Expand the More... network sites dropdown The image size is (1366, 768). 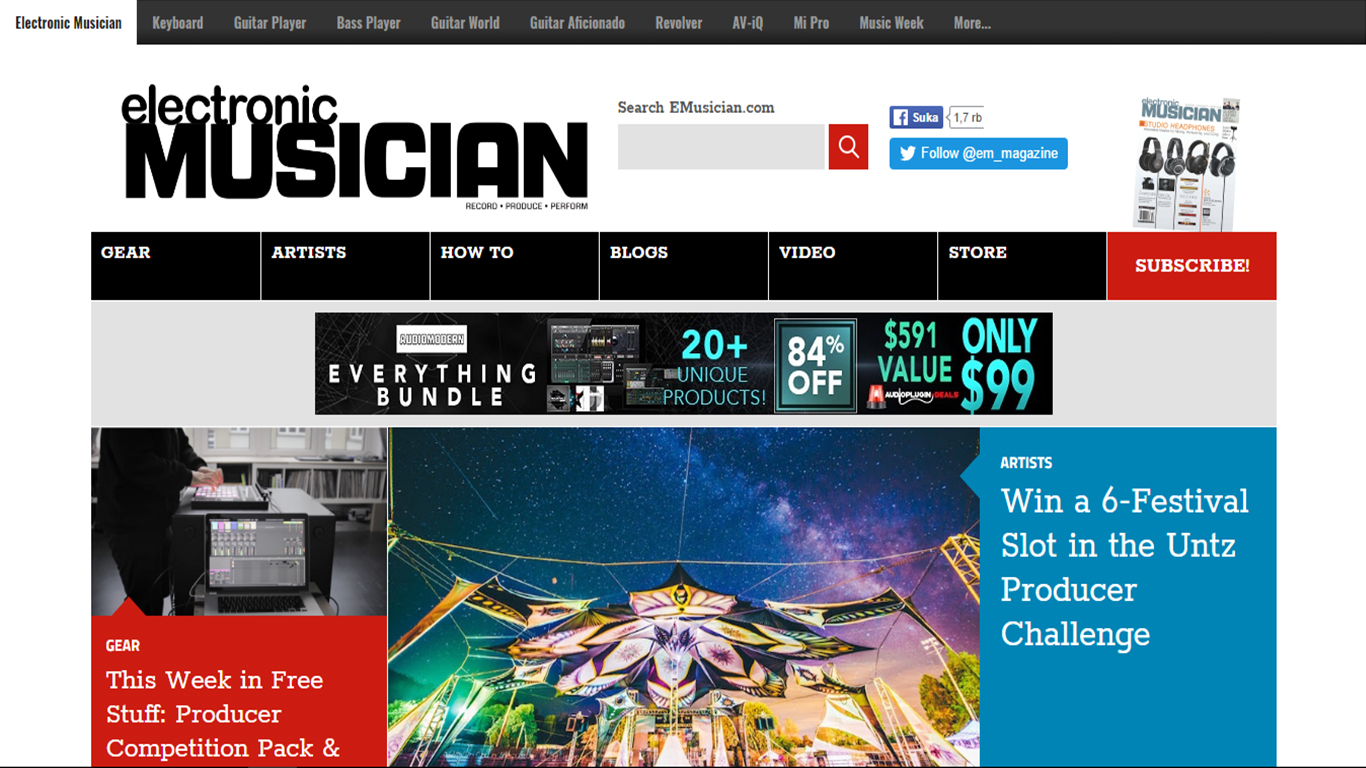(x=972, y=22)
